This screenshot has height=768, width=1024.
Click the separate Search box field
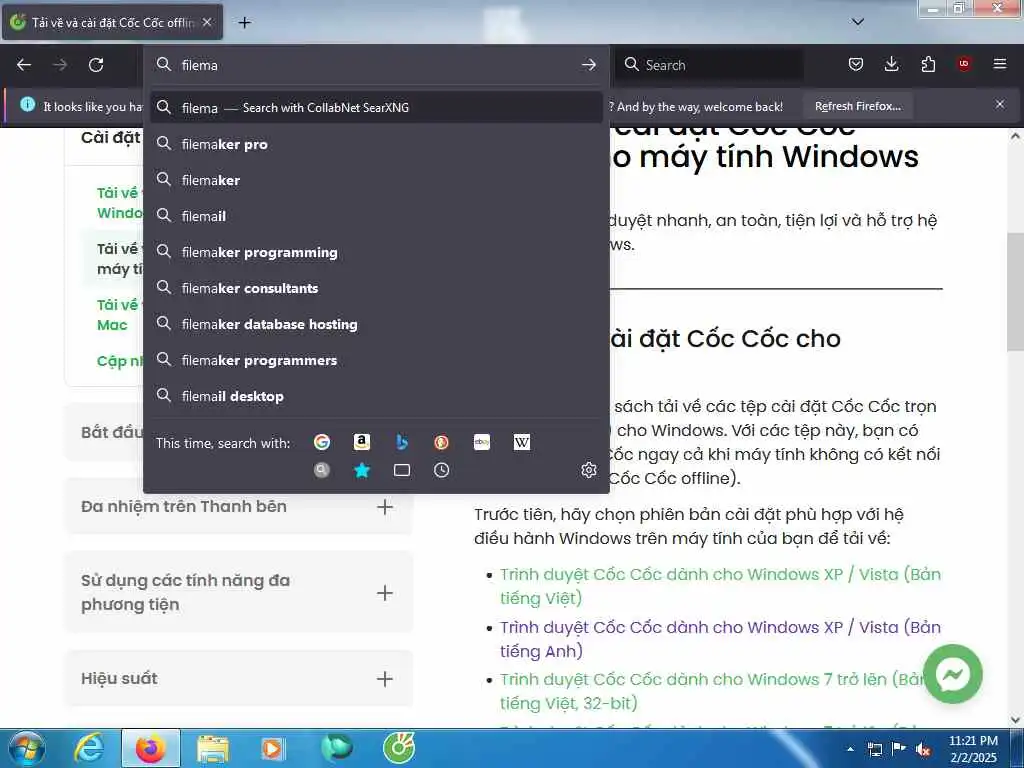click(x=710, y=65)
